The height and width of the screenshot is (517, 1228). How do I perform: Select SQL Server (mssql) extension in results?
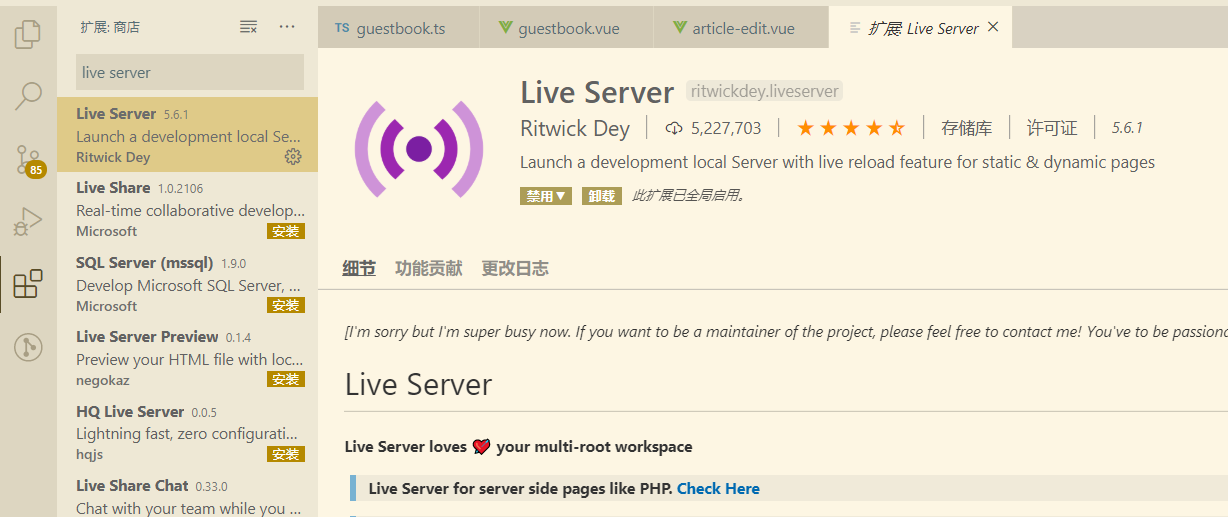188,283
